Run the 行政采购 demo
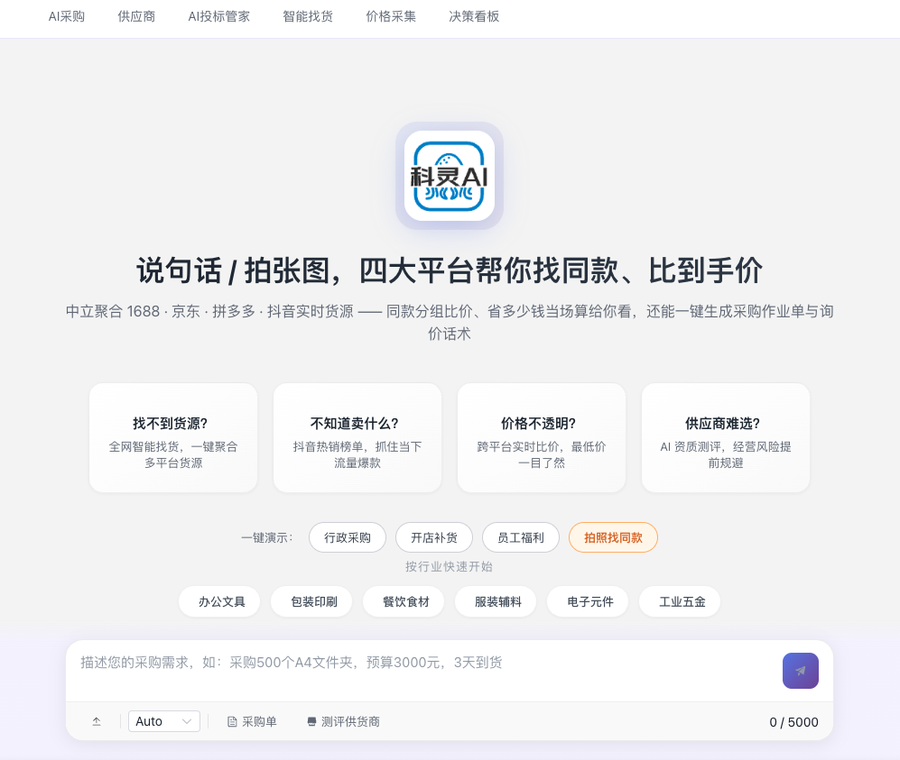 click(x=347, y=538)
